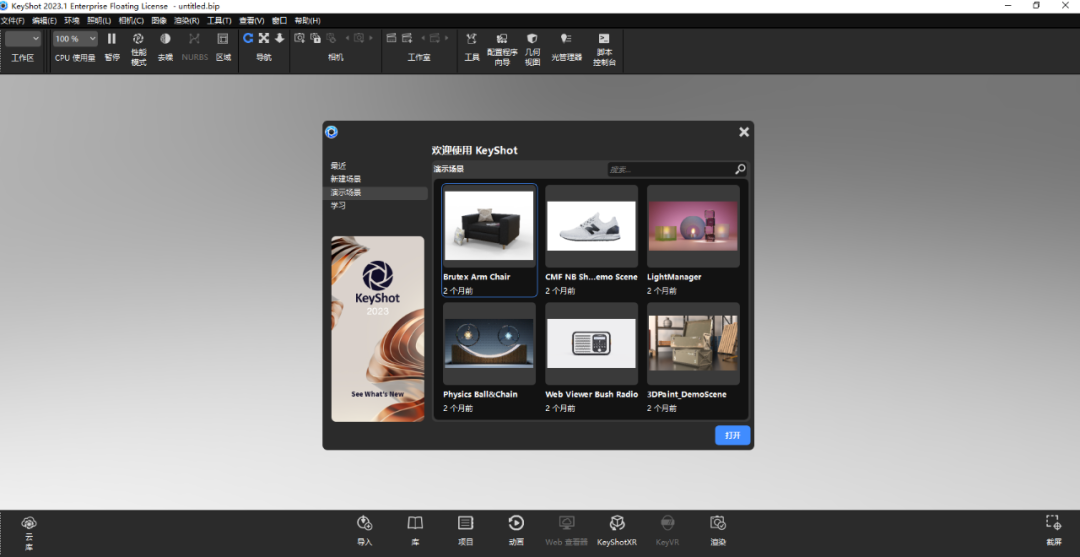Expand the 工作区 workspace dropdown
1080x557 pixels.
(22, 39)
